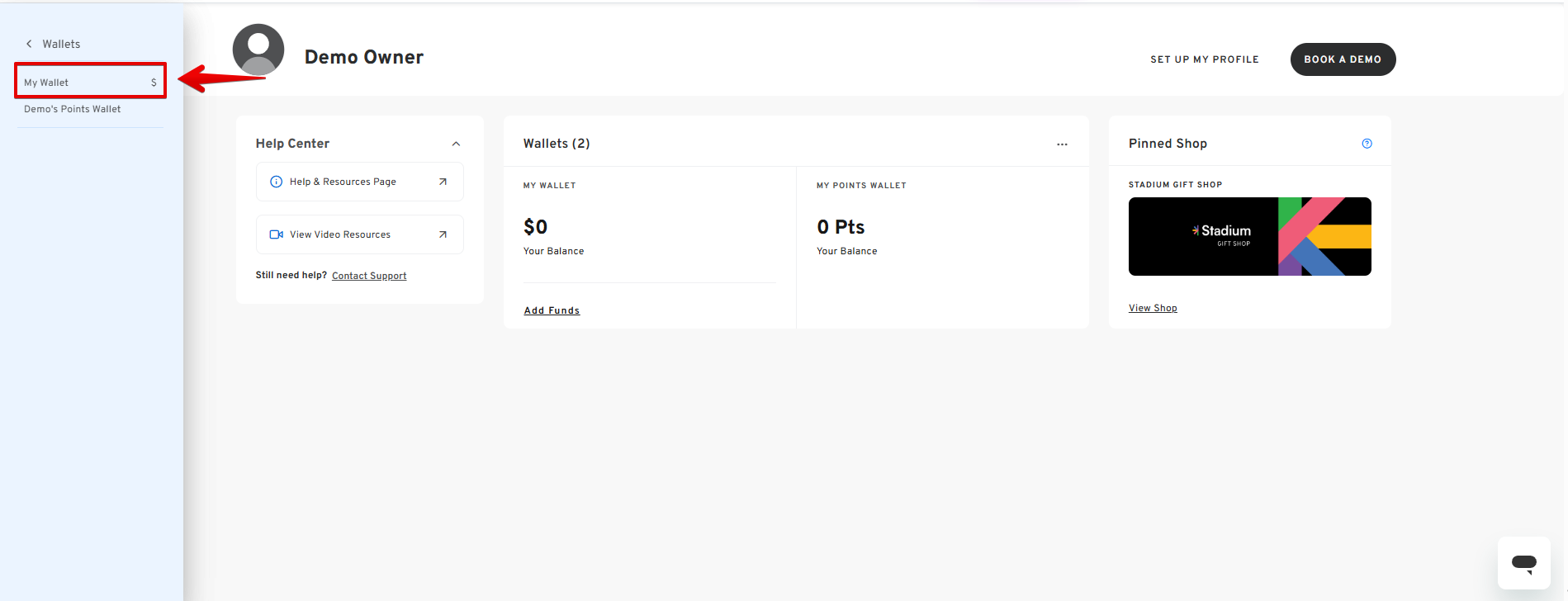Click the info icon on Help & Resources
1568x601 pixels.
point(276,182)
